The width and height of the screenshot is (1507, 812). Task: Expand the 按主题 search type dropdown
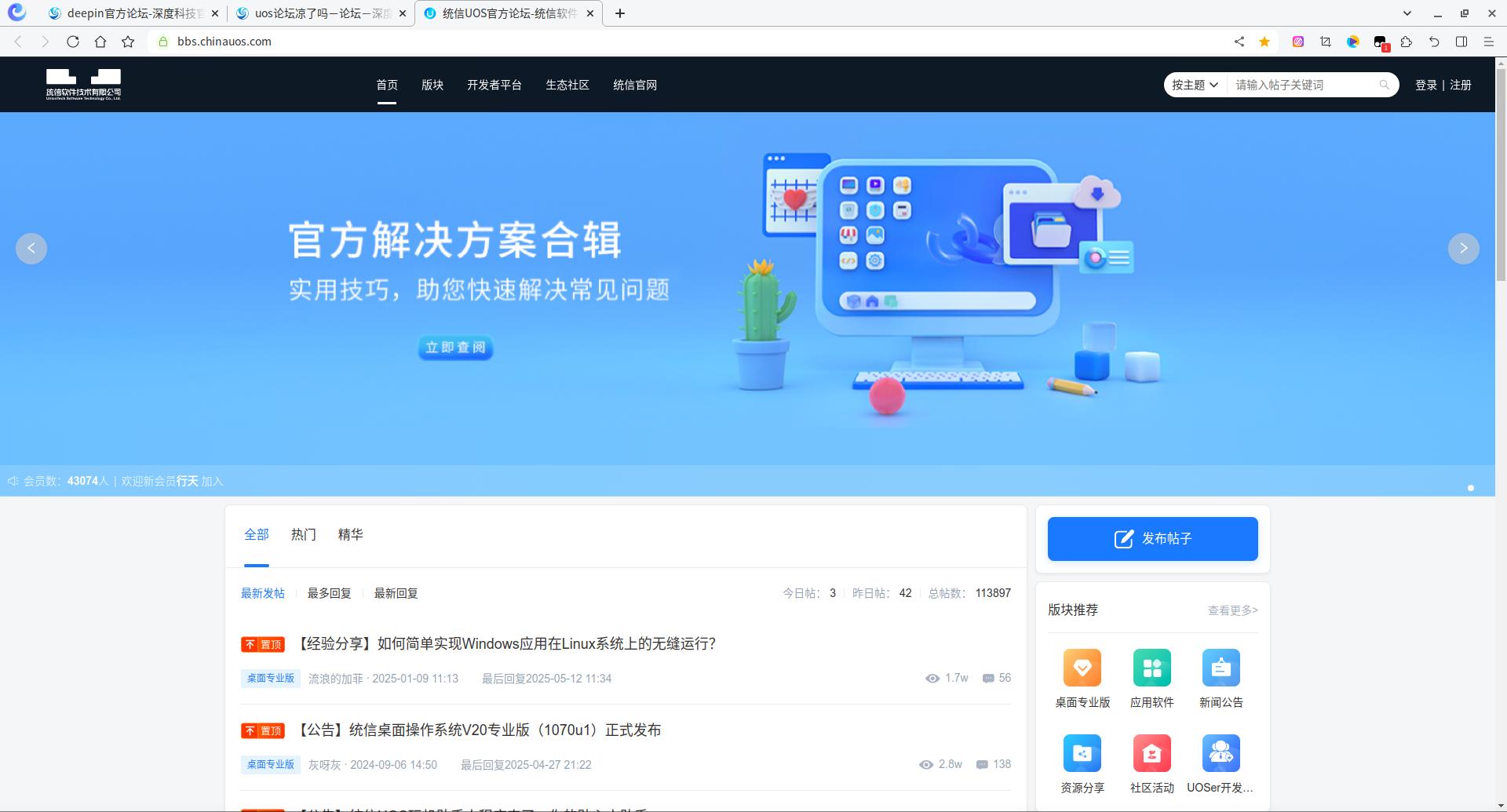1195,85
